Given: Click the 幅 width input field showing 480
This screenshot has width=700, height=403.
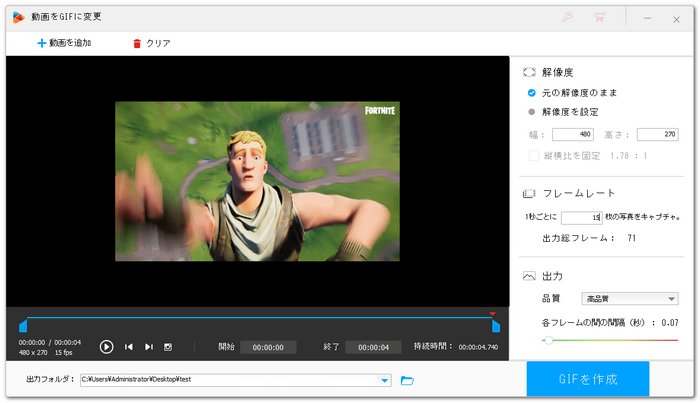Looking at the screenshot, I should (x=573, y=134).
